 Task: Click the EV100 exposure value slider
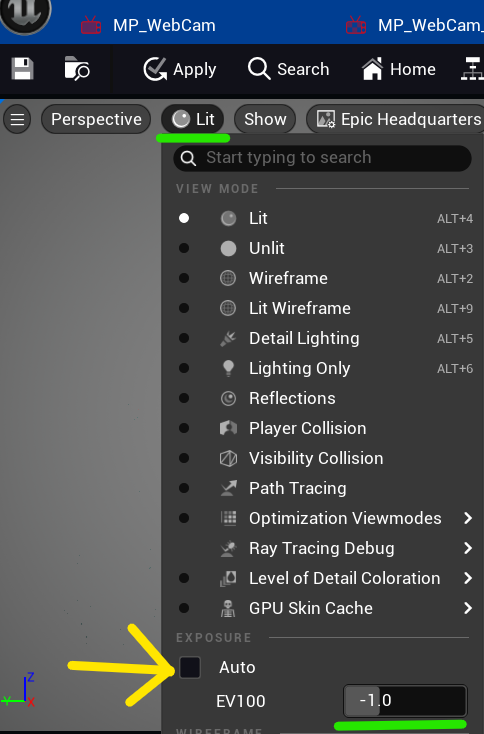(x=405, y=701)
